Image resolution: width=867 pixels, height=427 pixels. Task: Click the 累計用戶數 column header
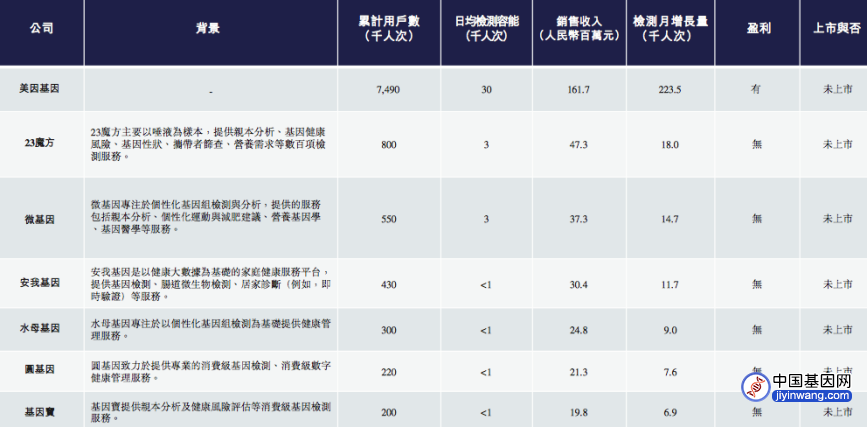(x=389, y=29)
